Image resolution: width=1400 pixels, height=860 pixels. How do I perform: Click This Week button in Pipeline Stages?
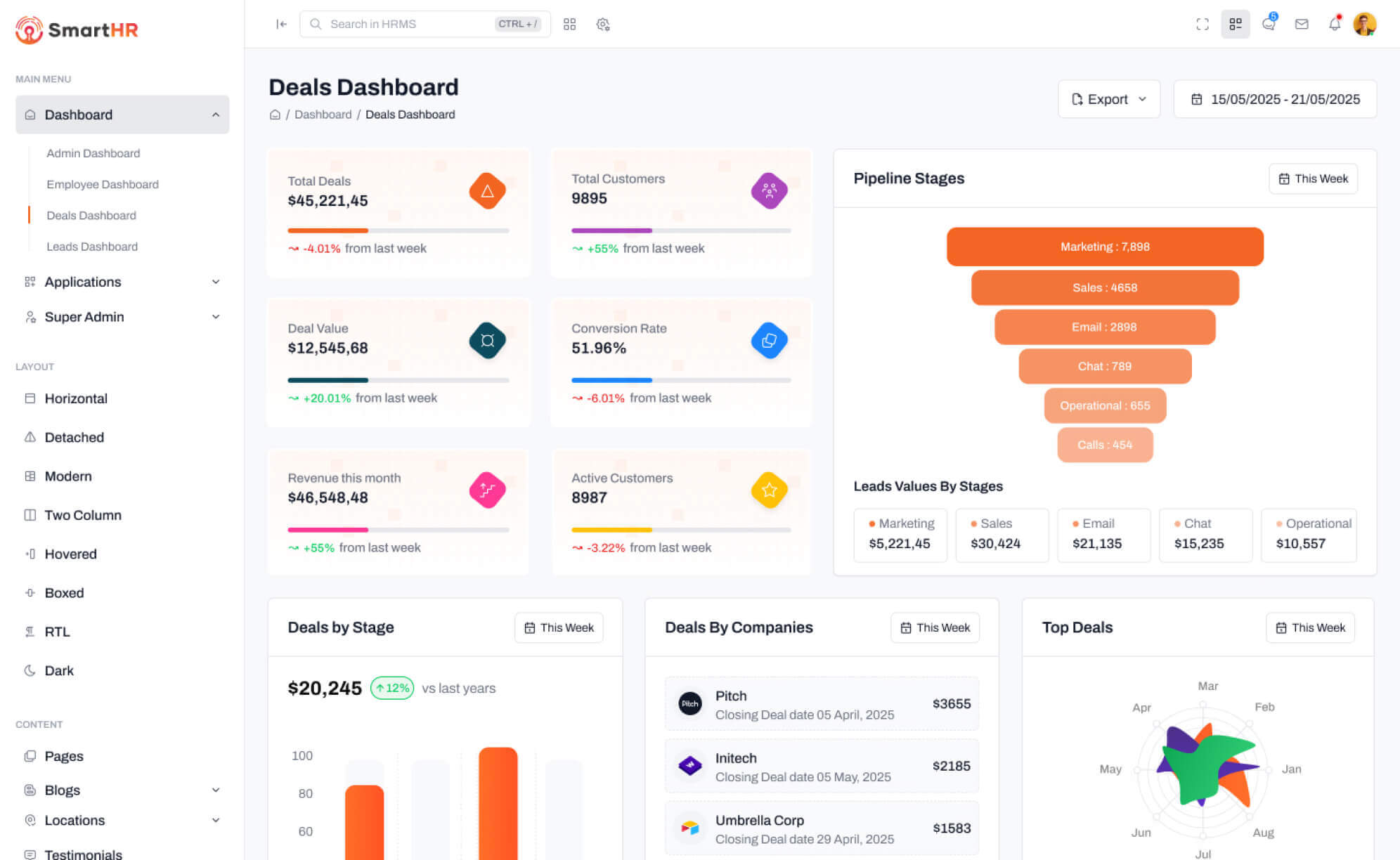pyautogui.click(x=1312, y=178)
